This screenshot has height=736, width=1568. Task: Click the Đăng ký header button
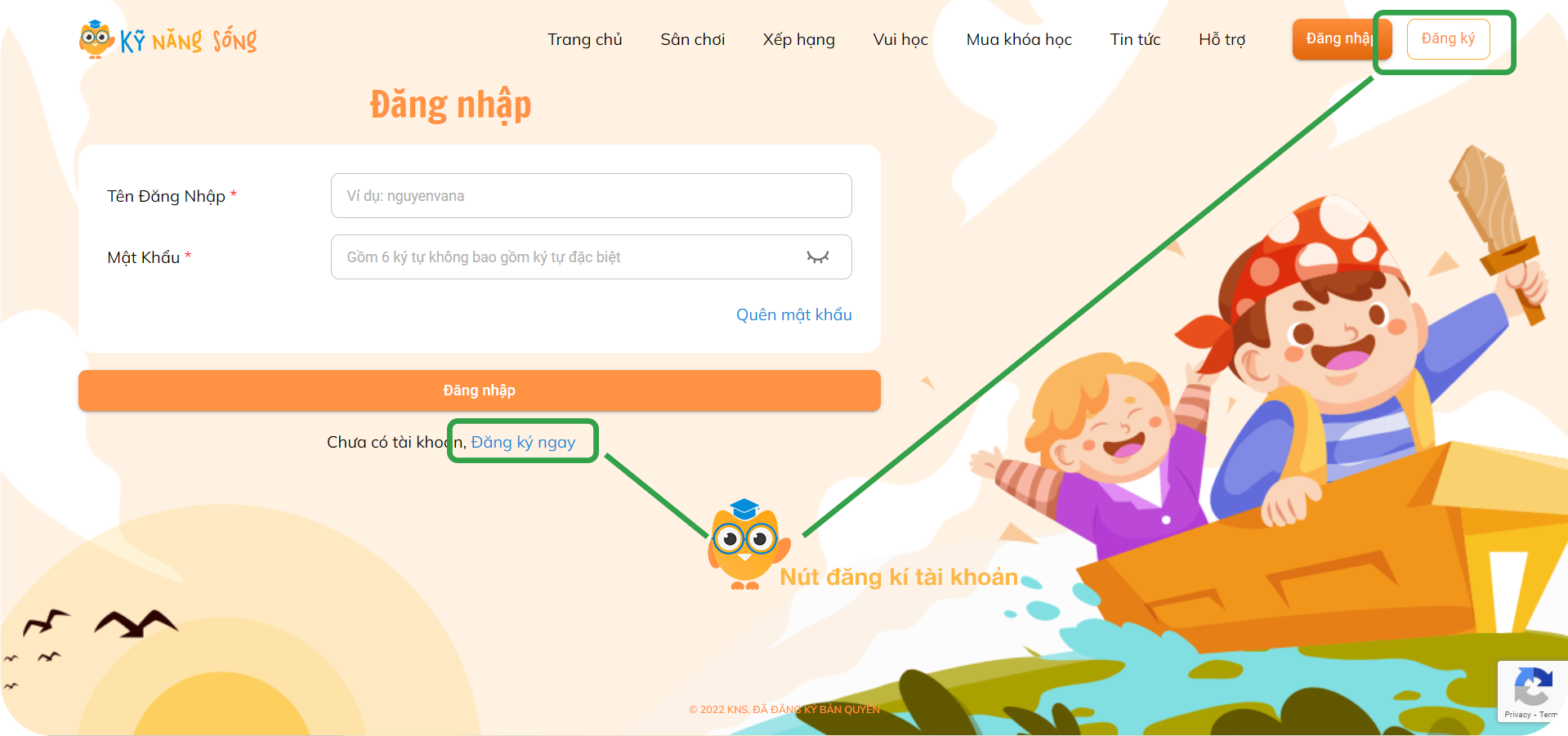click(x=1448, y=38)
